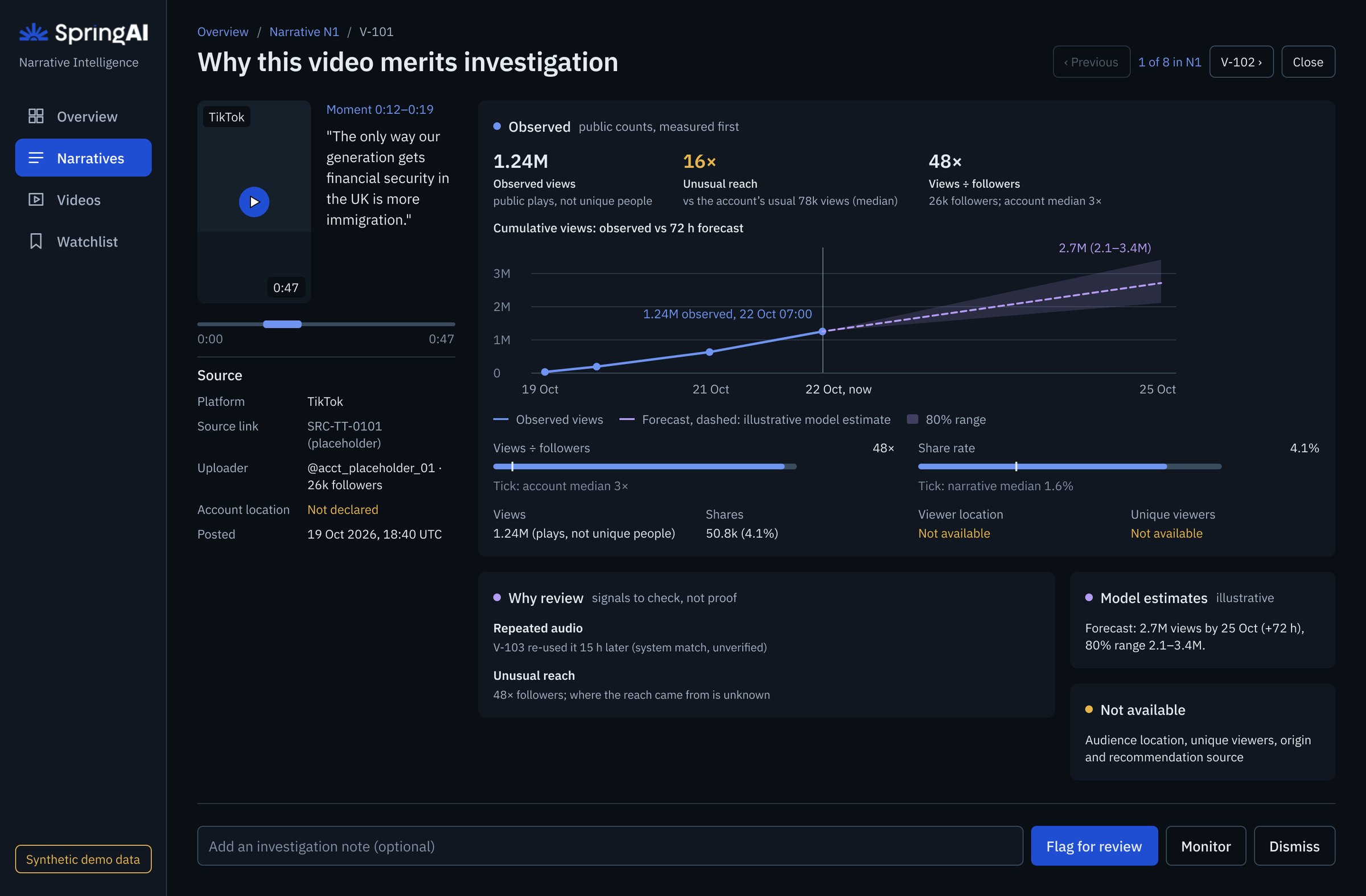Click the highlighted moment on video scrubber
Image resolution: width=1366 pixels, height=896 pixels.
(x=282, y=324)
